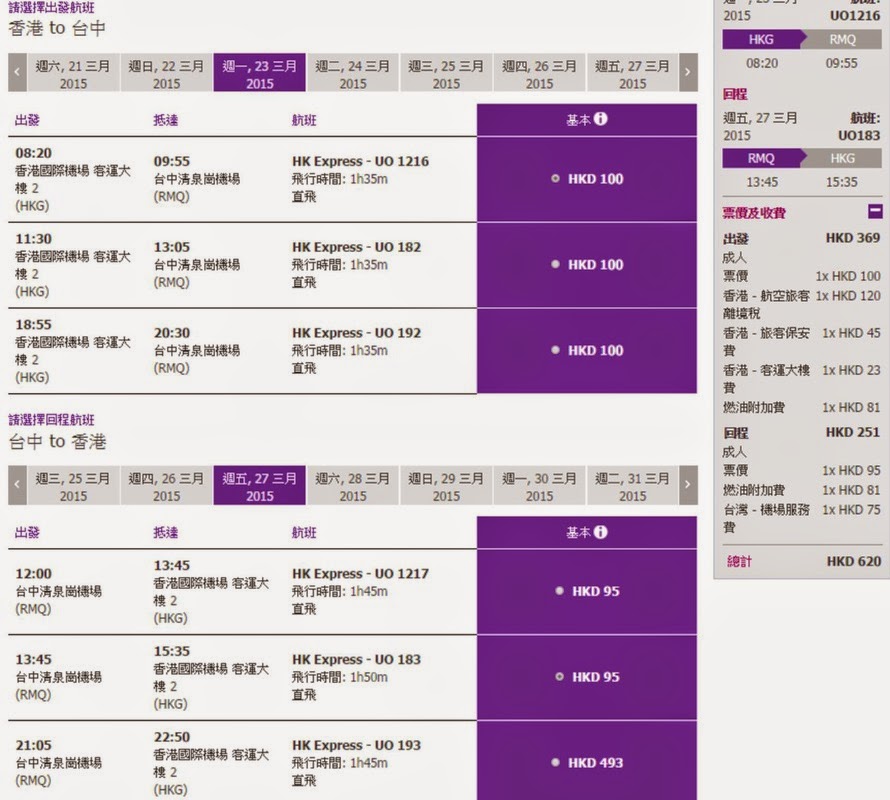
Task: Show earlier return dates with left arrow
Action: [x=17, y=486]
